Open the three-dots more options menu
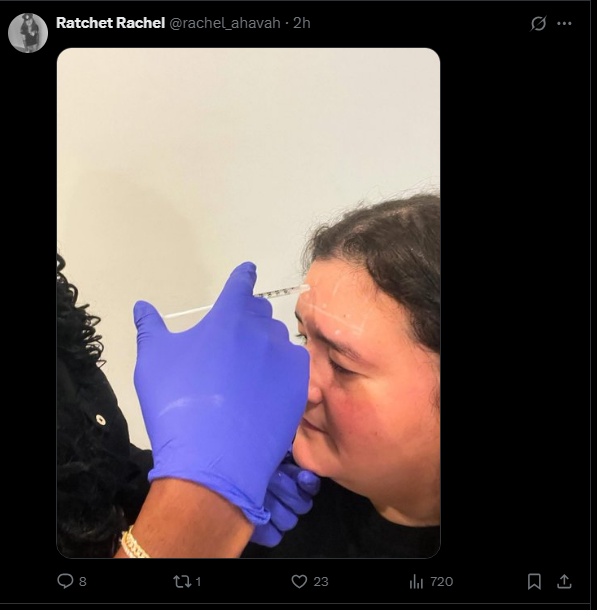 pos(564,23)
